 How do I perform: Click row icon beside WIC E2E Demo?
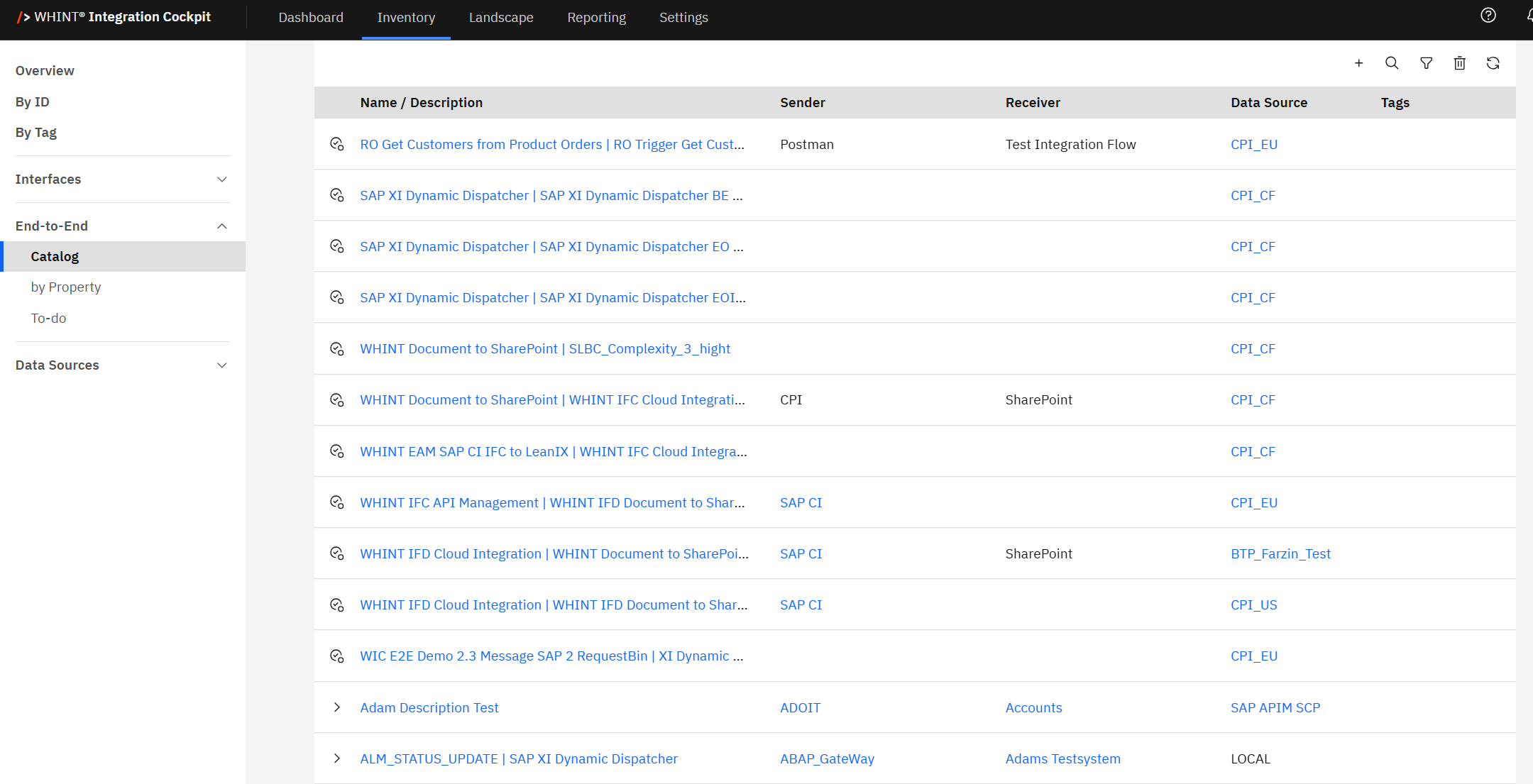[x=337, y=656]
